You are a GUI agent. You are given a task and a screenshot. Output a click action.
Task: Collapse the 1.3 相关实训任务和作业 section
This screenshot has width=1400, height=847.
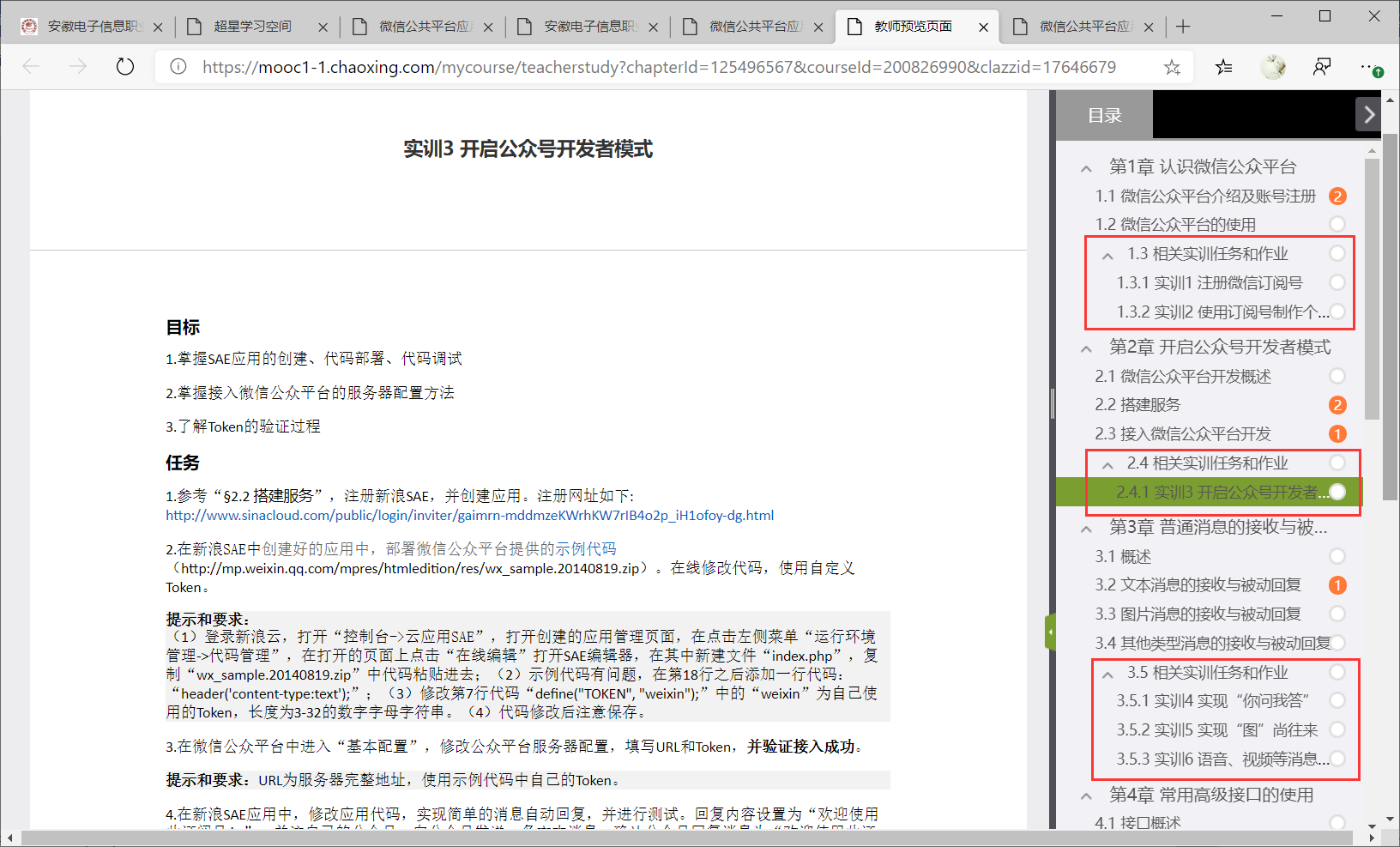click(x=1107, y=255)
